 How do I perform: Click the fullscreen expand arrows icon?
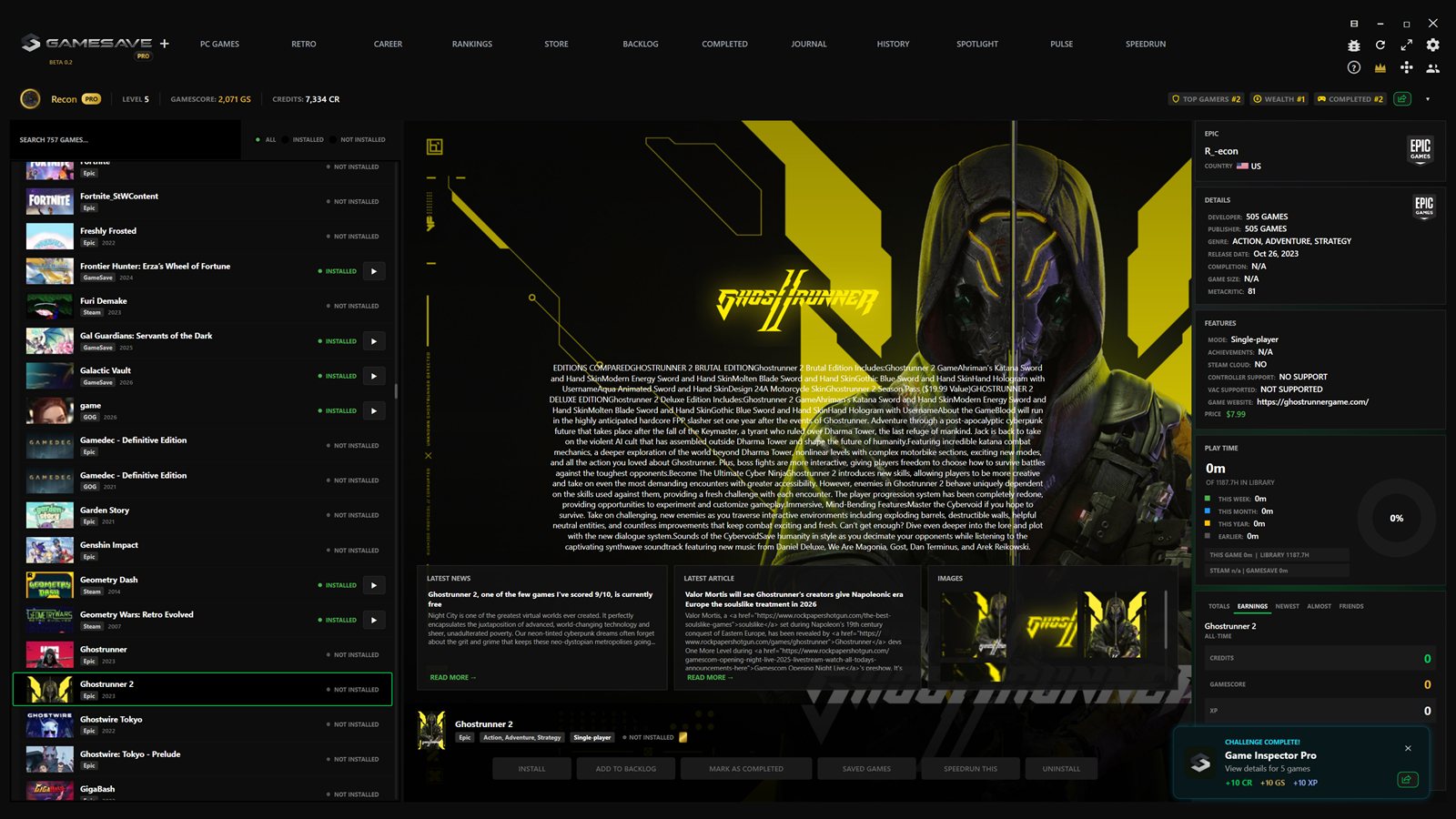1406,45
